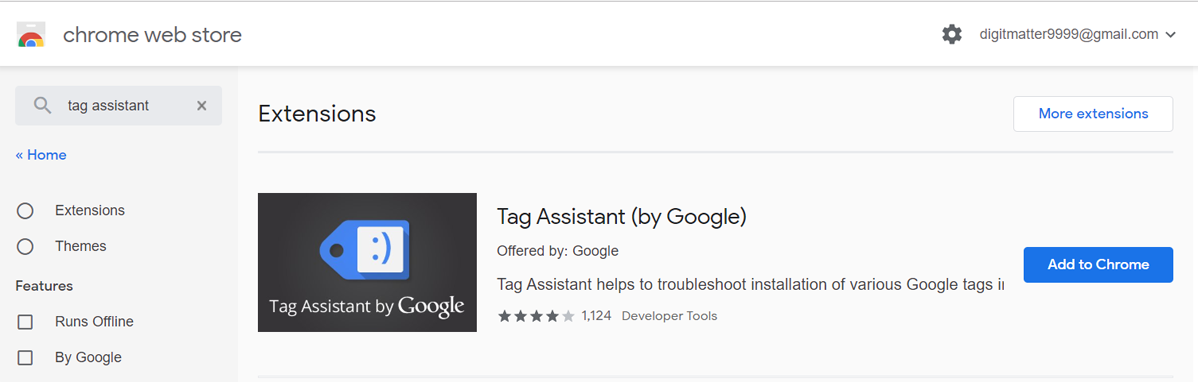Click the More extensions button
Image resolution: width=1200 pixels, height=382 pixels.
[x=1093, y=114]
